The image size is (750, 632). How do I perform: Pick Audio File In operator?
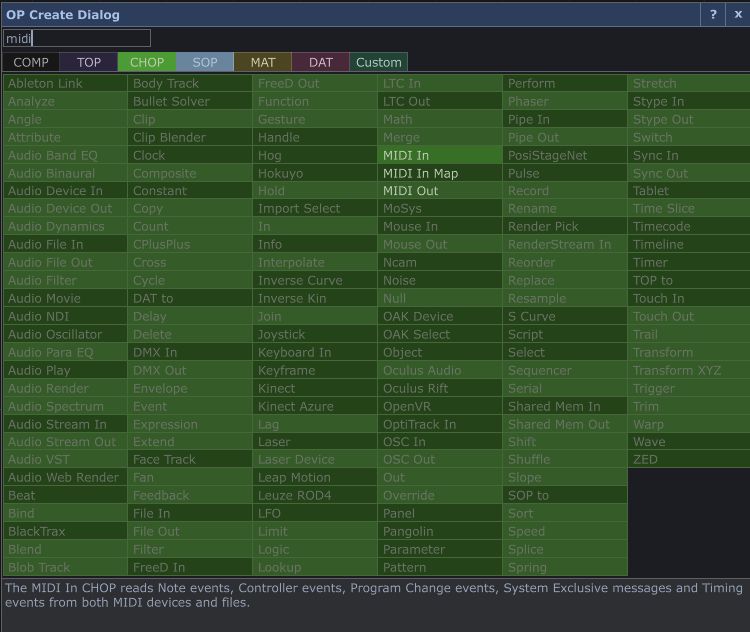[65, 244]
